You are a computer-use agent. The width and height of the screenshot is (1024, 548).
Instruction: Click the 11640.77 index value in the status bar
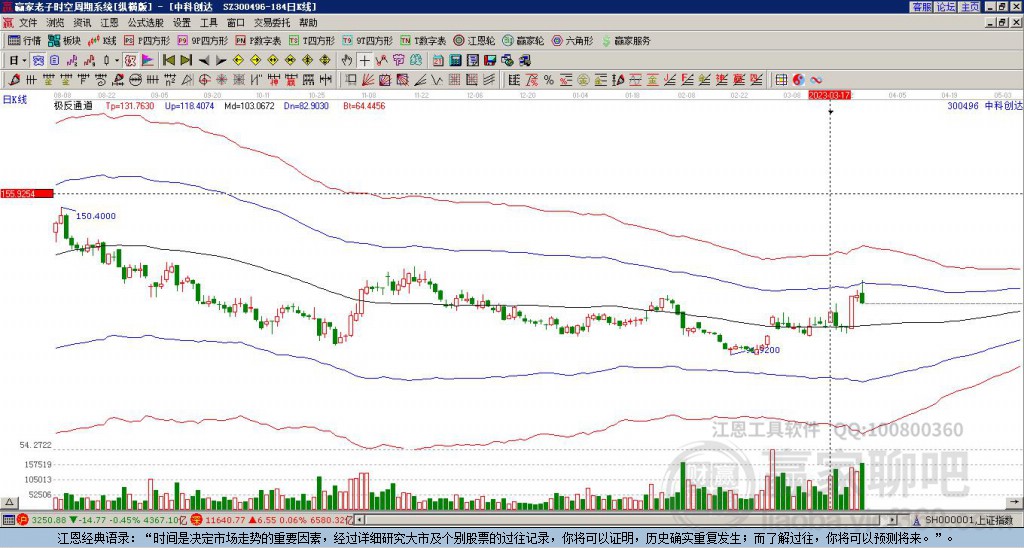point(225,520)
